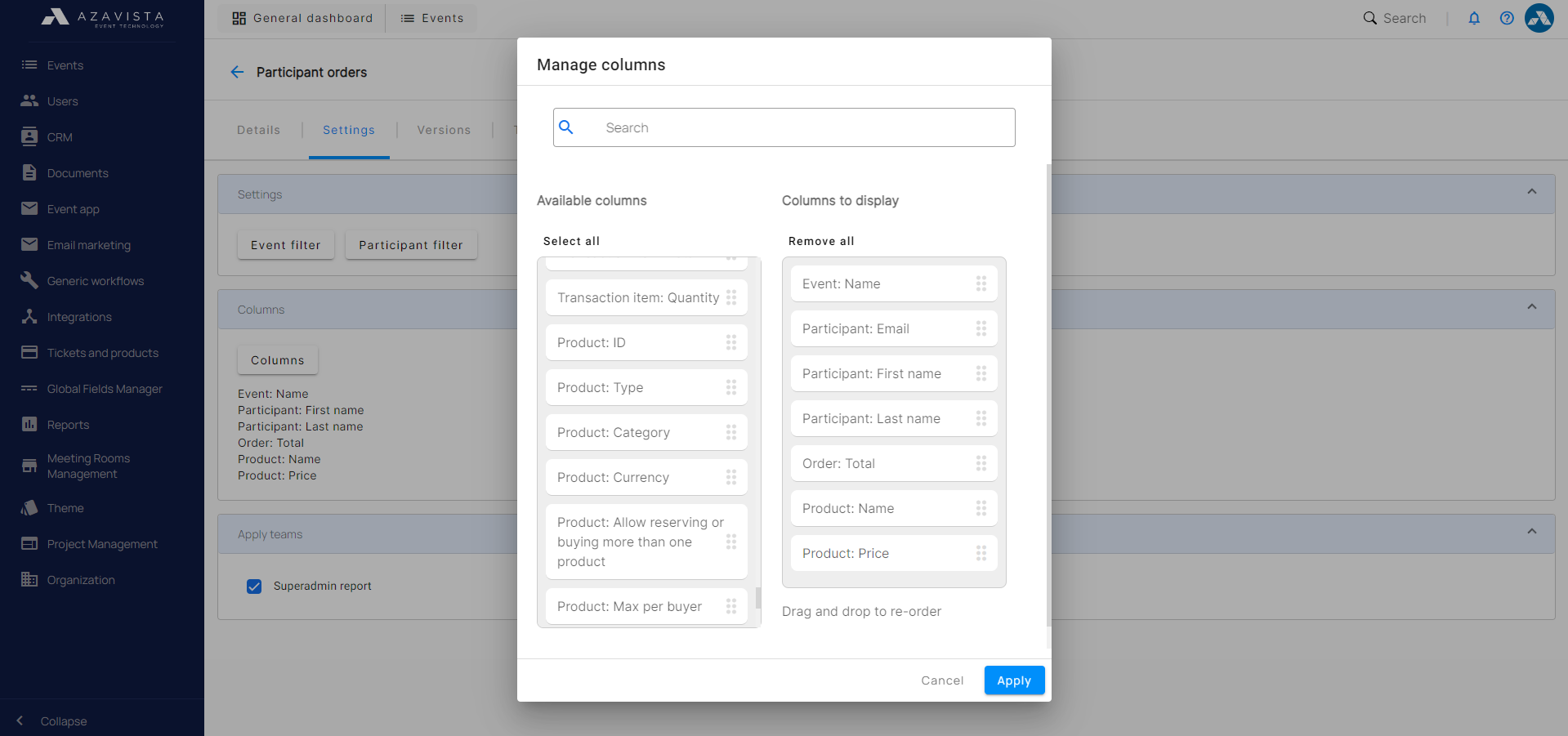This screenshot has width=1568, height=736.
Task: Switch to the Versions tab
Action: tap(444, 130)
